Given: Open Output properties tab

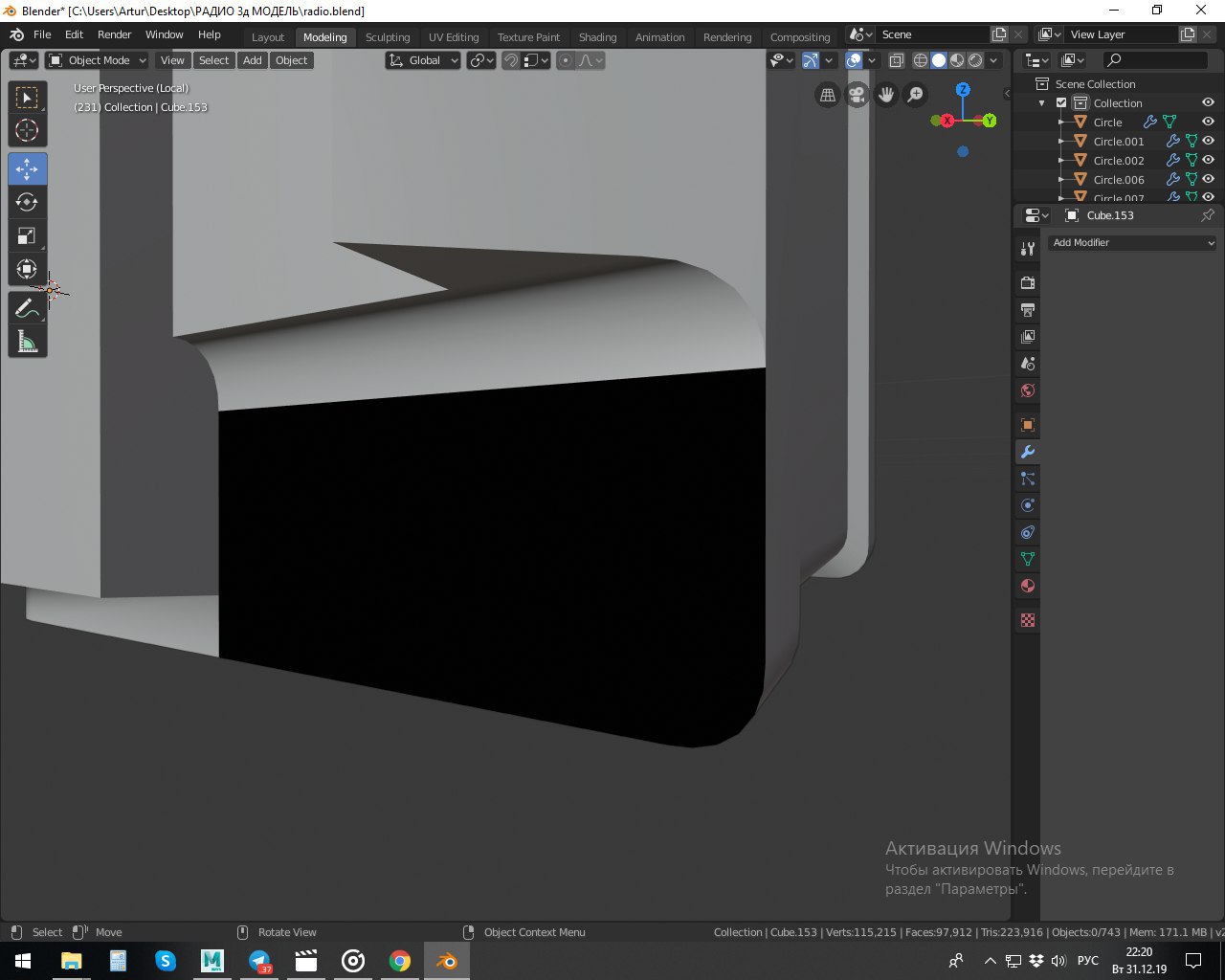Looking at the screenshot, I should 1028,310.
